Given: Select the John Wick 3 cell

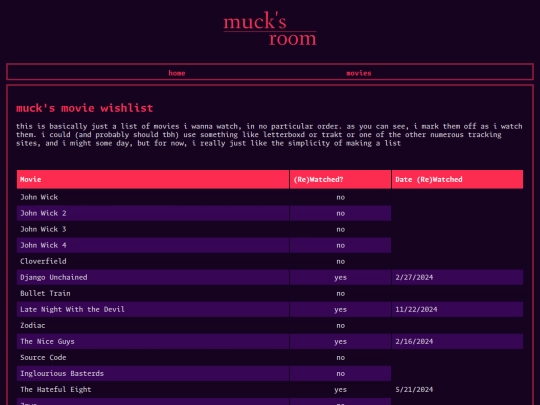Looking at the screenshot, I should pyautogui.click(x=153, y=229).
